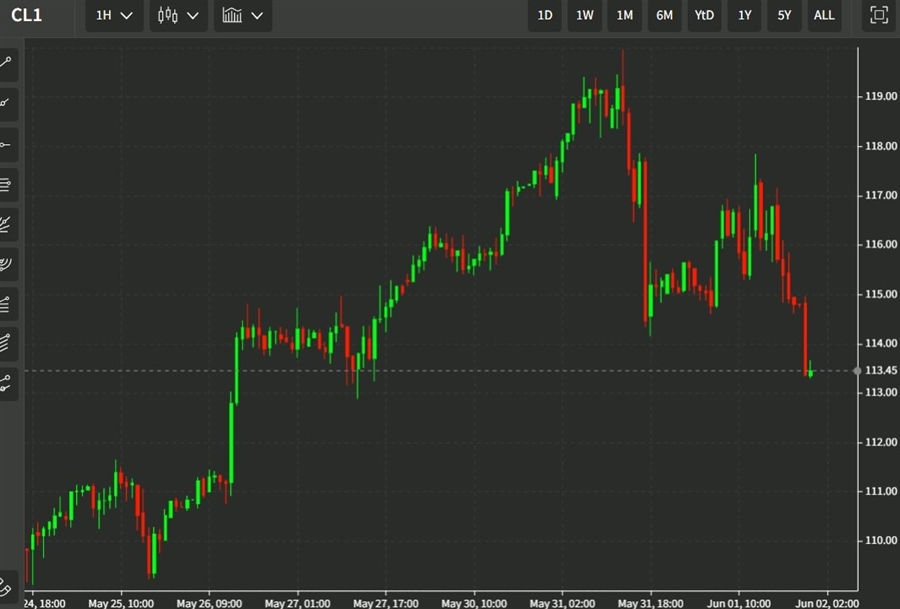Click the current price marker dot on axis
The image size is (900, 609).
tap(857, 371)
